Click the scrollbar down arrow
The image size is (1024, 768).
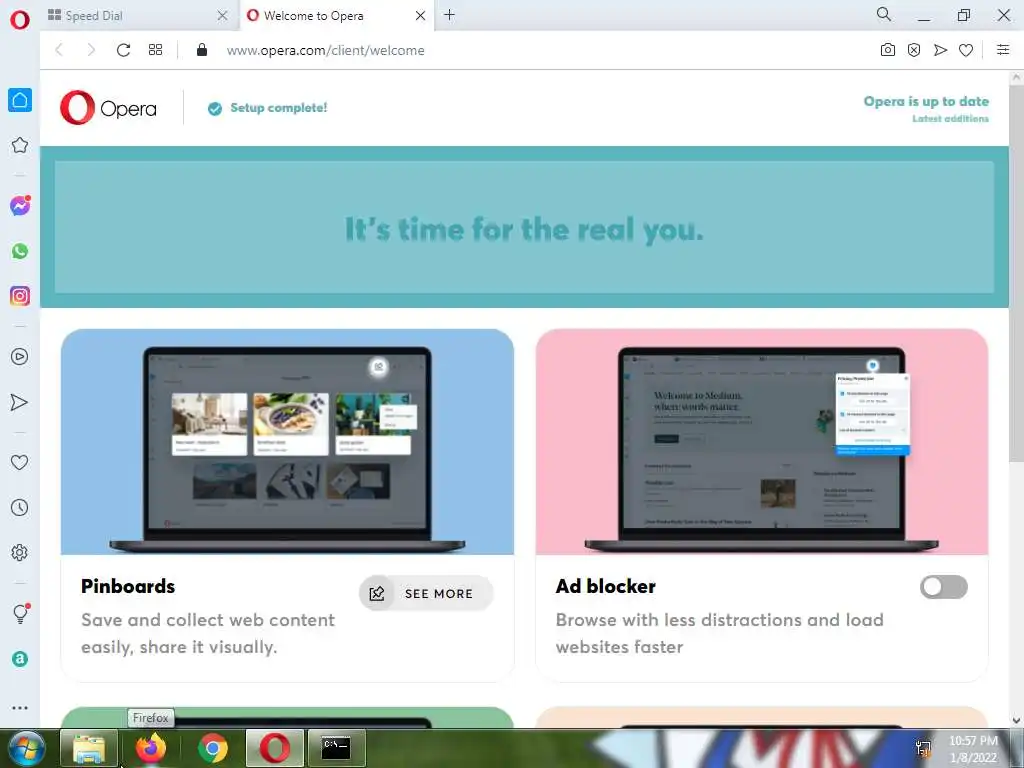[x=1016, y=720]
